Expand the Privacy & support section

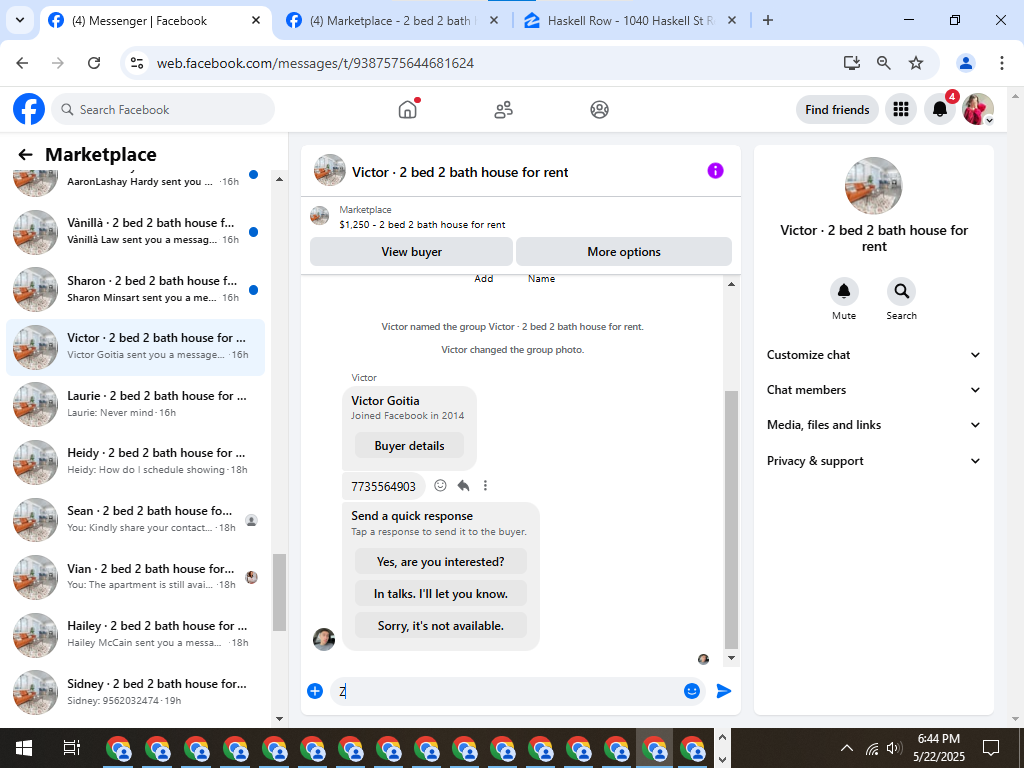click(x=874, y=461)
